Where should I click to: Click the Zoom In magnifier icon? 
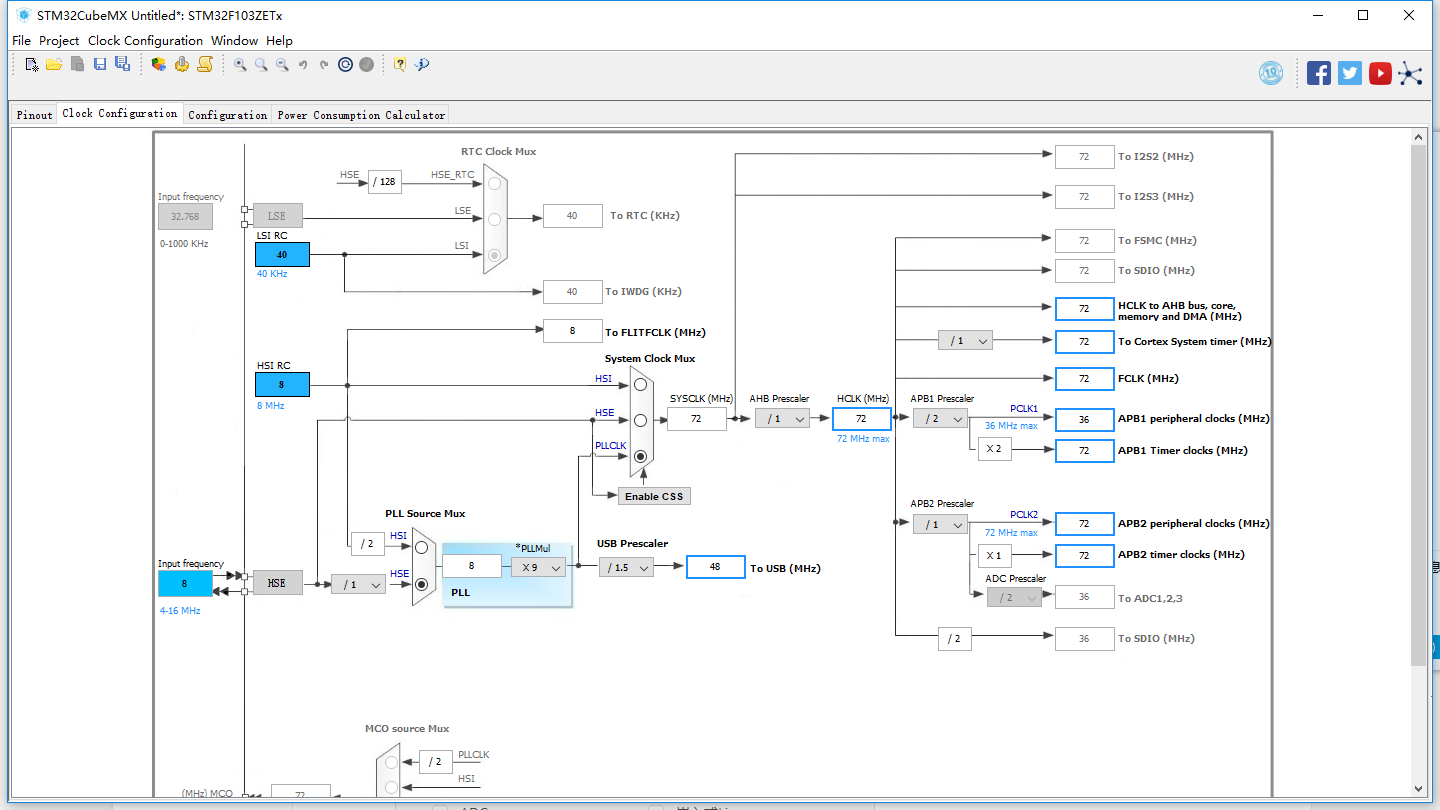tap(240, 64)
